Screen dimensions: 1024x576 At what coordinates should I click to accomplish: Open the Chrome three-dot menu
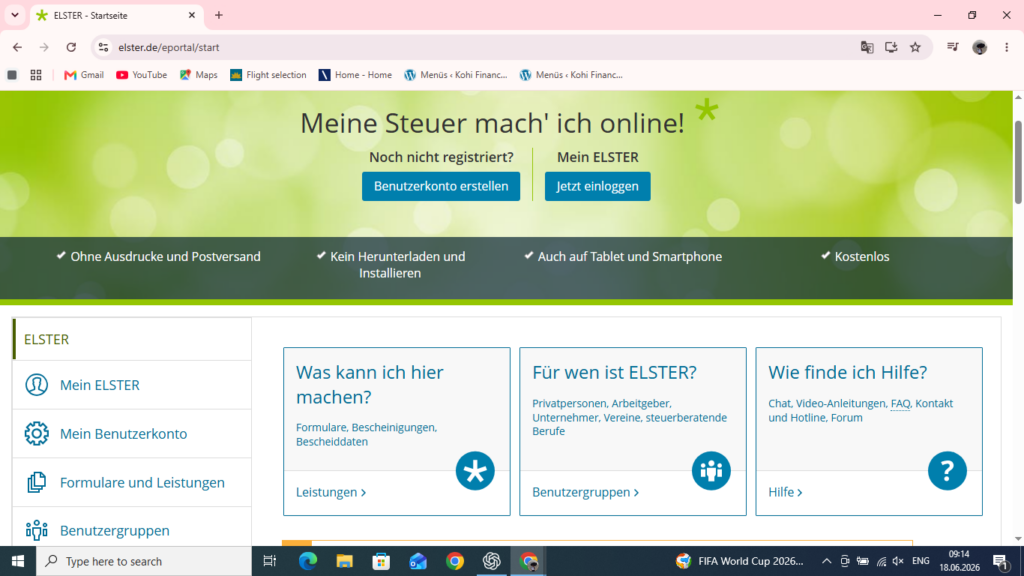pyautogui.click(x=1006, y=47)
